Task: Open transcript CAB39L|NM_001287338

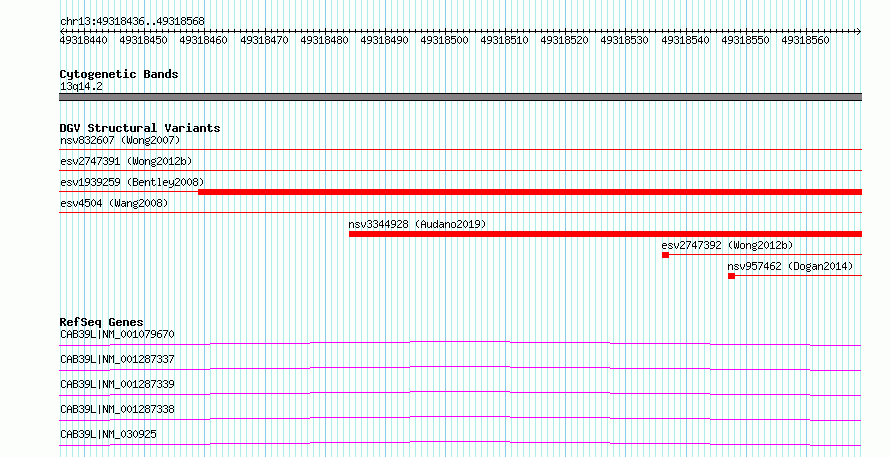Action: coord(117,409)
